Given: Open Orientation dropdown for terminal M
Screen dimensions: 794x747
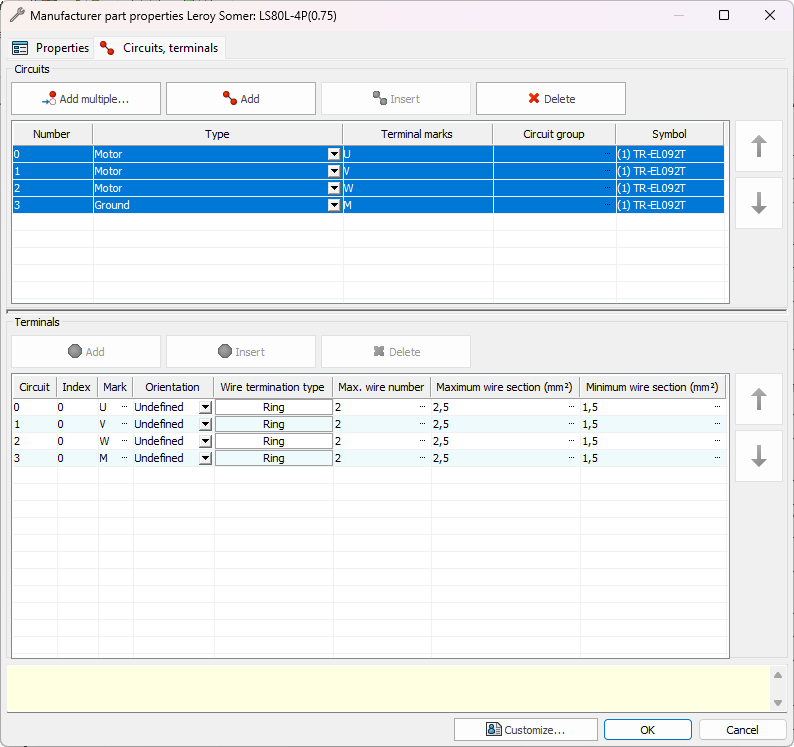Looking at the screenshot, I should [x=205, y=458].
